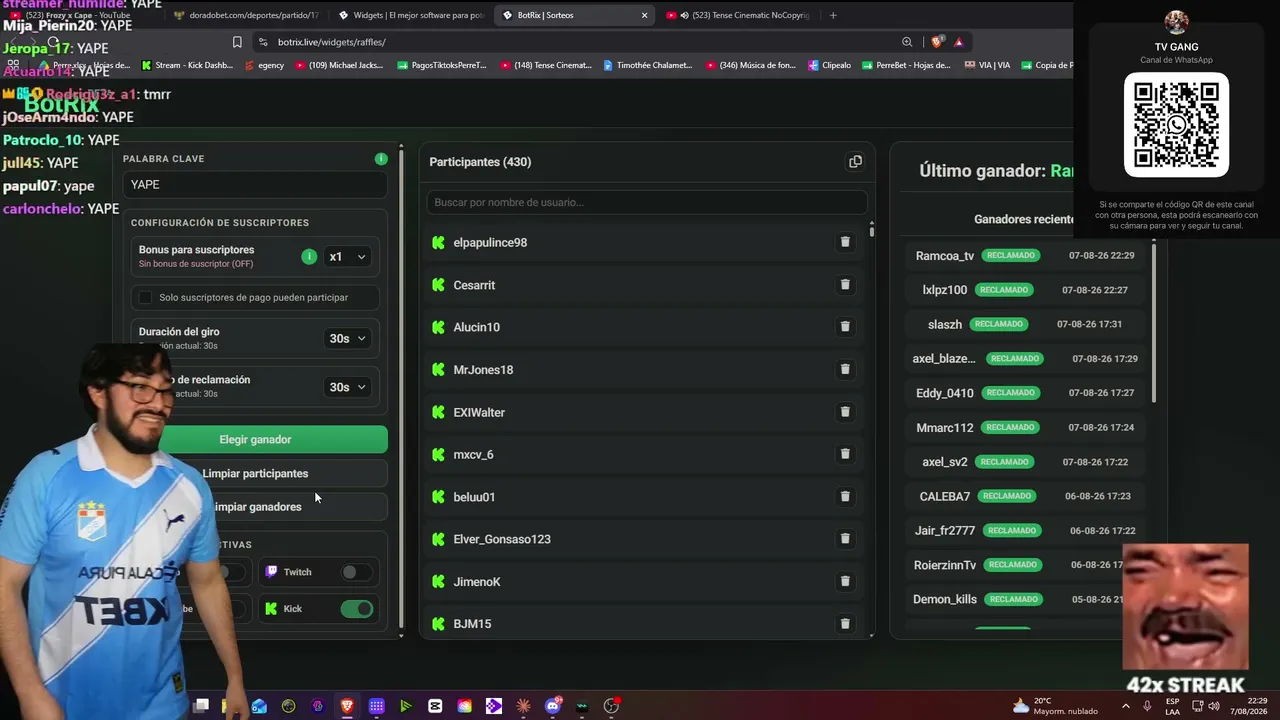Open claim time 30s dropdown
1280x720 pixels.
click(347, 387)
